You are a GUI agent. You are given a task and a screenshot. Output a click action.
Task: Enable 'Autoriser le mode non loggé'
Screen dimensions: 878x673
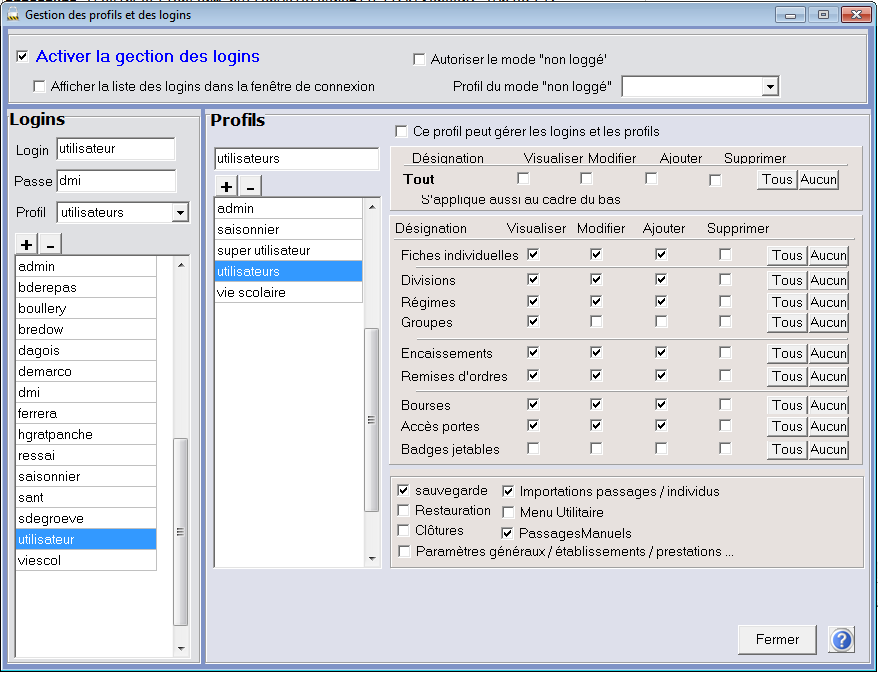point(419,59)
